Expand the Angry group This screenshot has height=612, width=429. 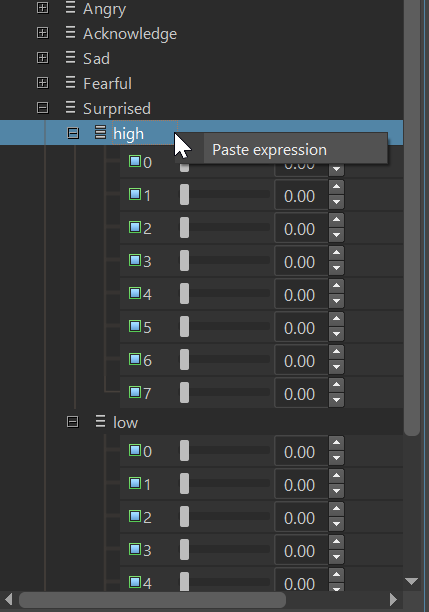tap(43, 7)
